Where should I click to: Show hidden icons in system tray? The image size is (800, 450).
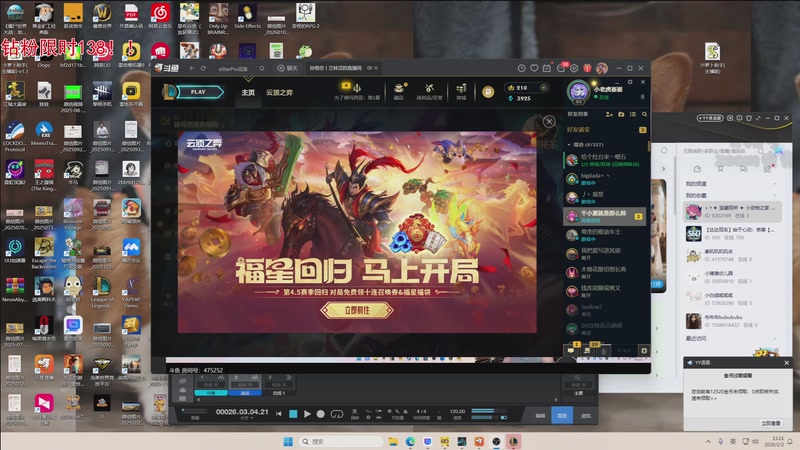708,441
